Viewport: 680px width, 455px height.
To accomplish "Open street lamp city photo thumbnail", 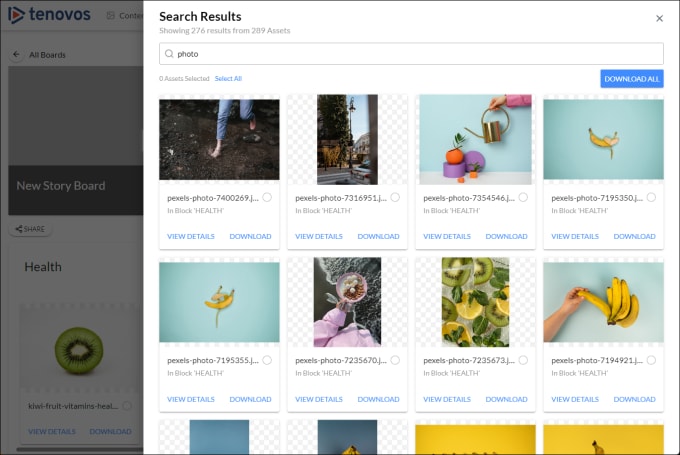I will click(347, 139).
